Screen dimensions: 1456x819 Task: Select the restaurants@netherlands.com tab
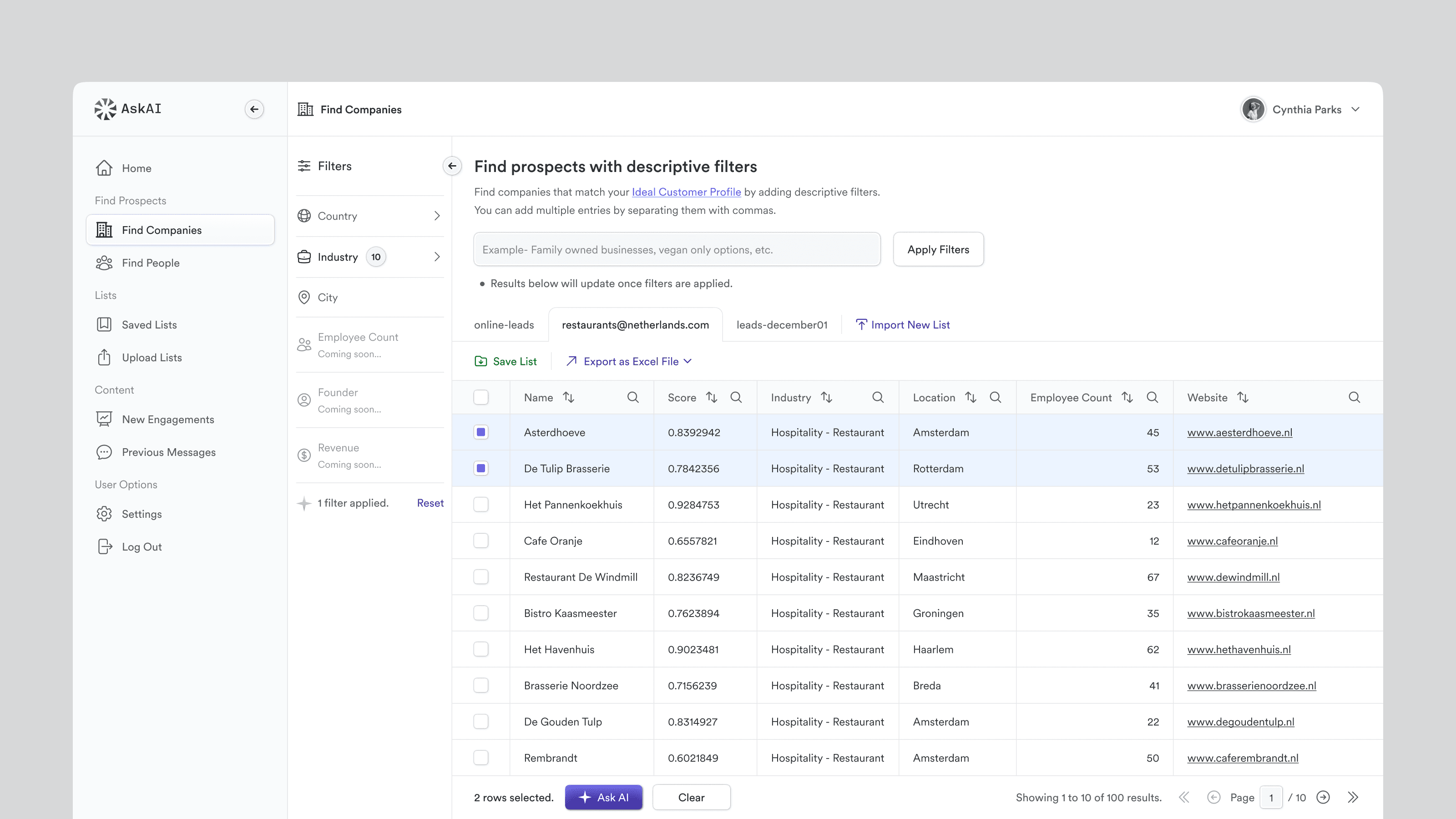[x=635, y=325]
